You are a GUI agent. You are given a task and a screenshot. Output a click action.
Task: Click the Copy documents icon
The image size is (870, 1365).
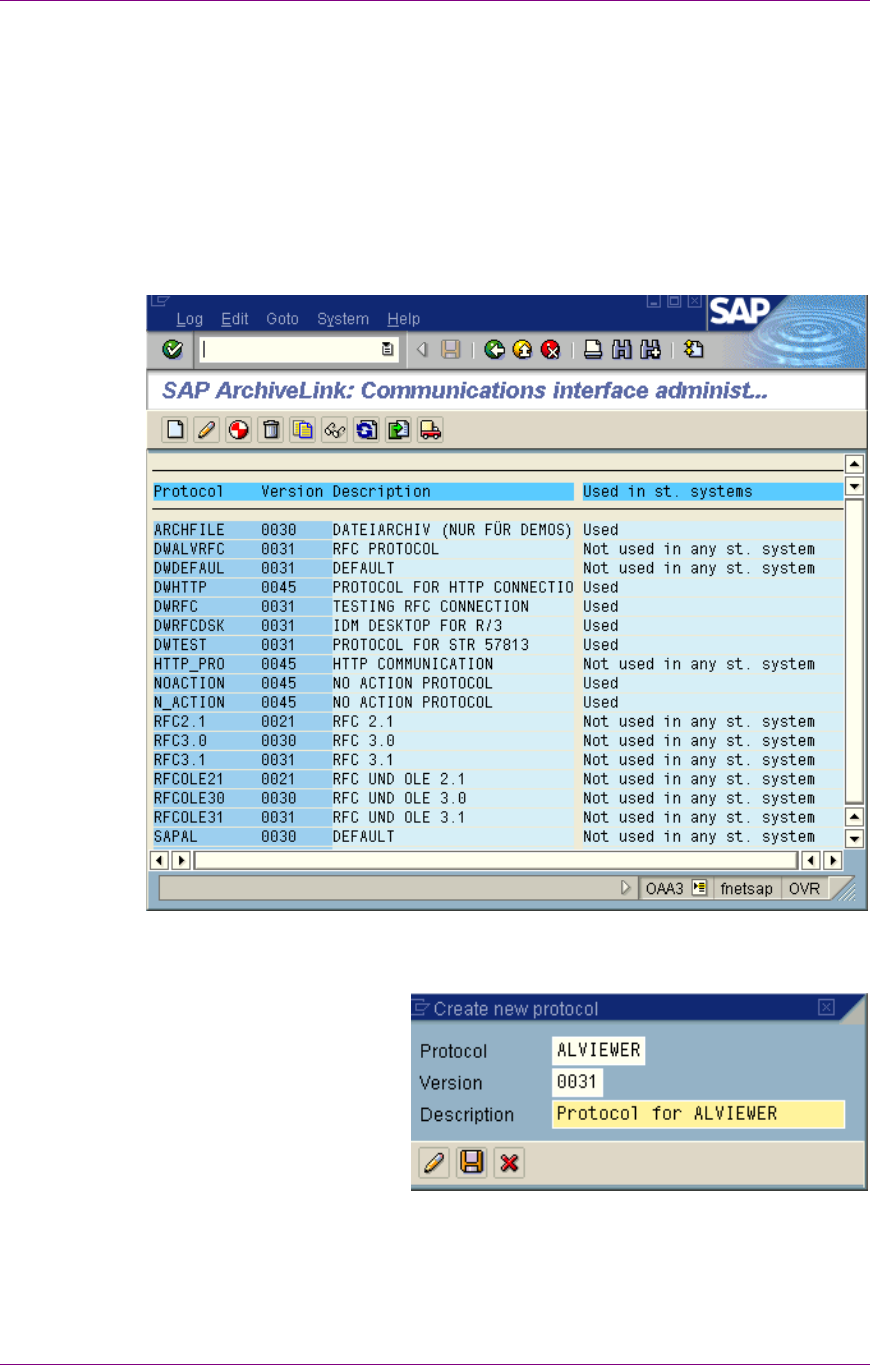(x=303, y=430)
